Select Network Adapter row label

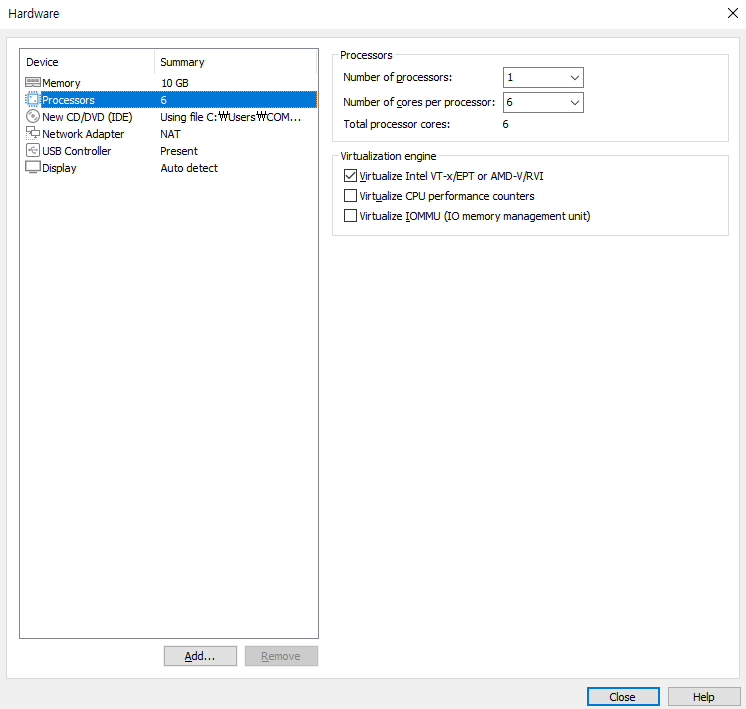(83, 134)
